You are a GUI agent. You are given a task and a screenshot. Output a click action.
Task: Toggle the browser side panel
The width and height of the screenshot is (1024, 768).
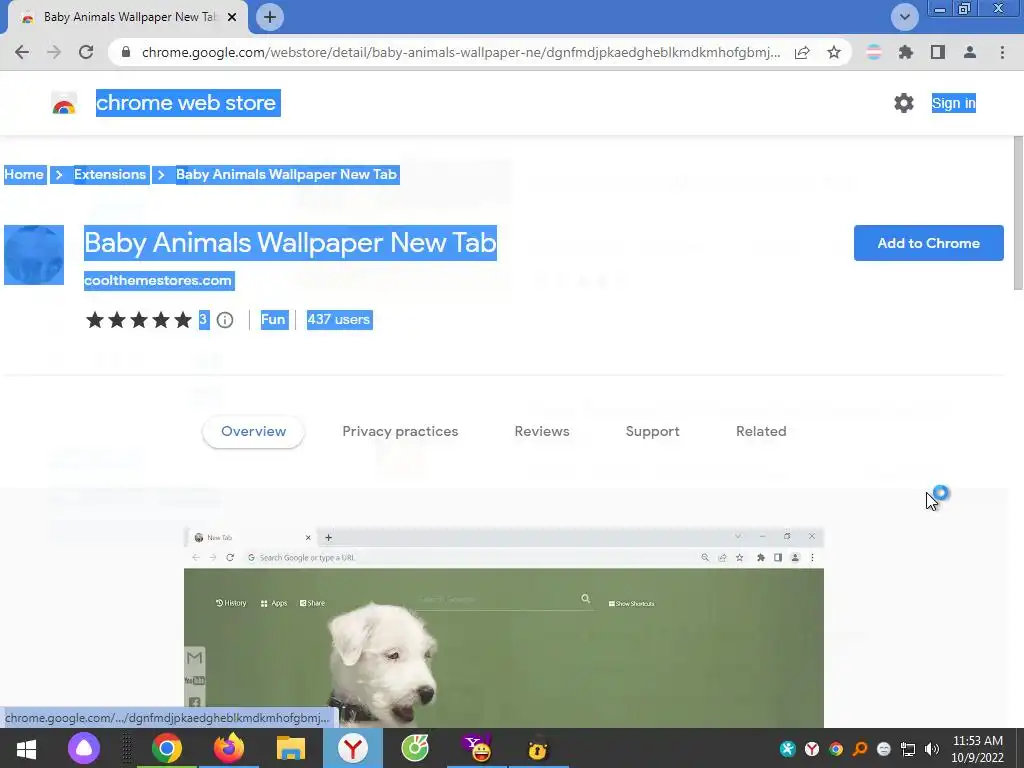pyautogui.click(x=938, y=52)
